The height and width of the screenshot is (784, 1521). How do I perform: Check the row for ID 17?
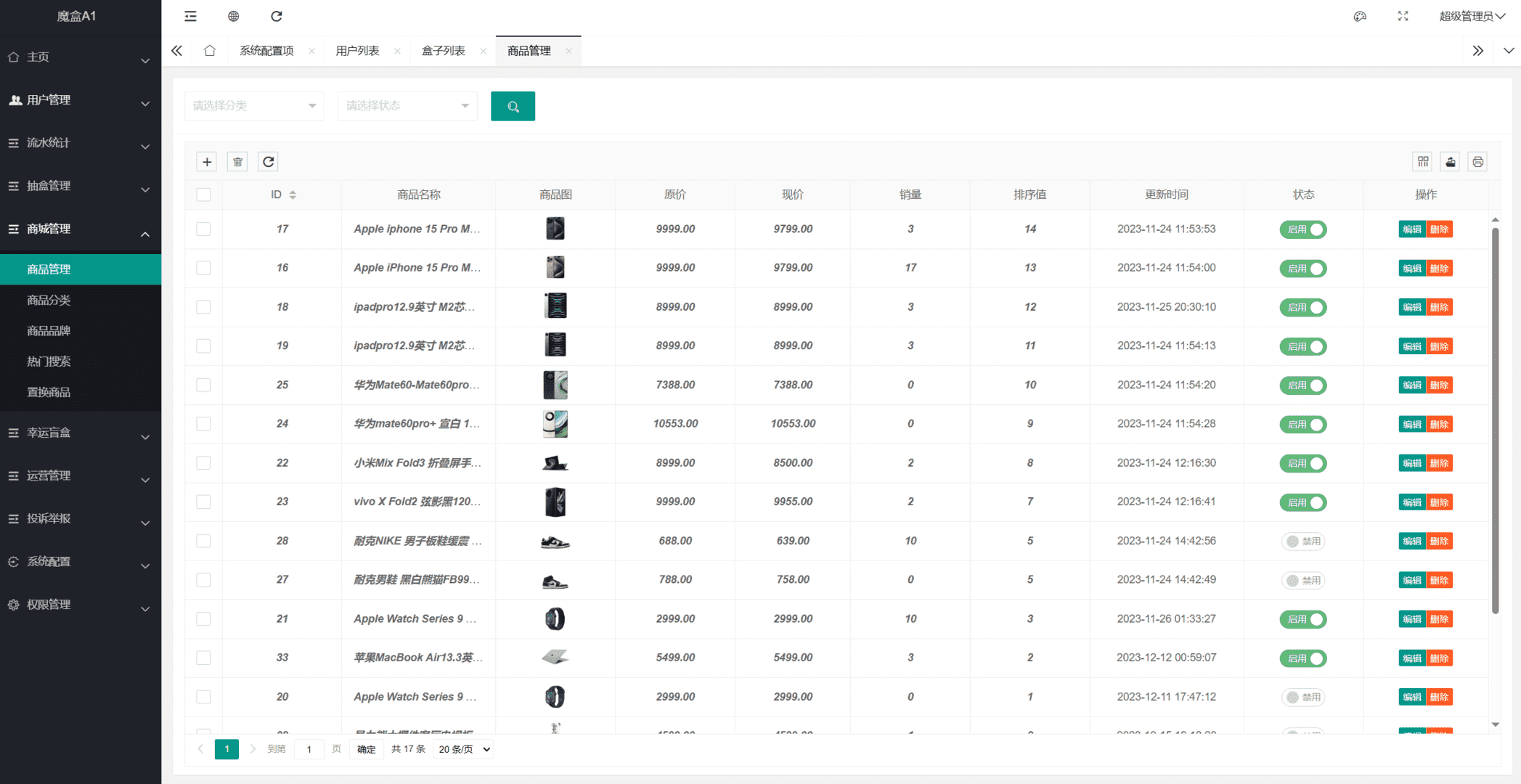203,229
